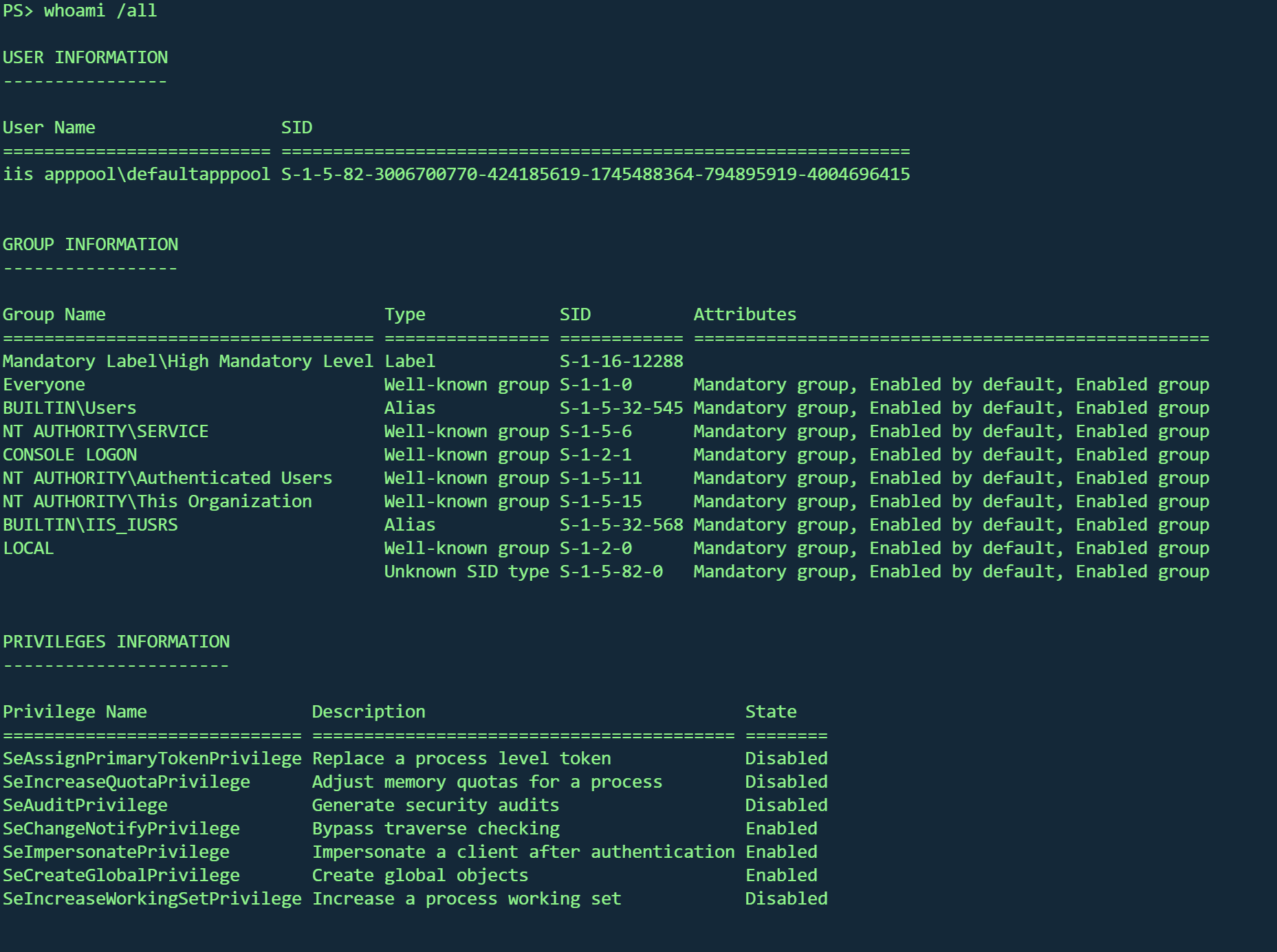Image resolution: width=1277 pixels, height=952 pixels.
Task: Click the 'CONSOLE LOGON' group entry
Action: [x=69, y=455]
